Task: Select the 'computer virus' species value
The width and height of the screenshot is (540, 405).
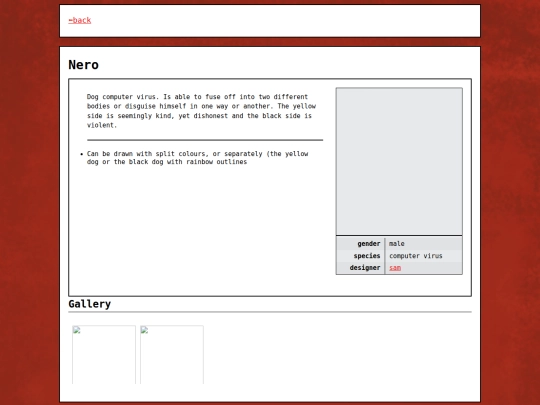Action: coord(416,256)
